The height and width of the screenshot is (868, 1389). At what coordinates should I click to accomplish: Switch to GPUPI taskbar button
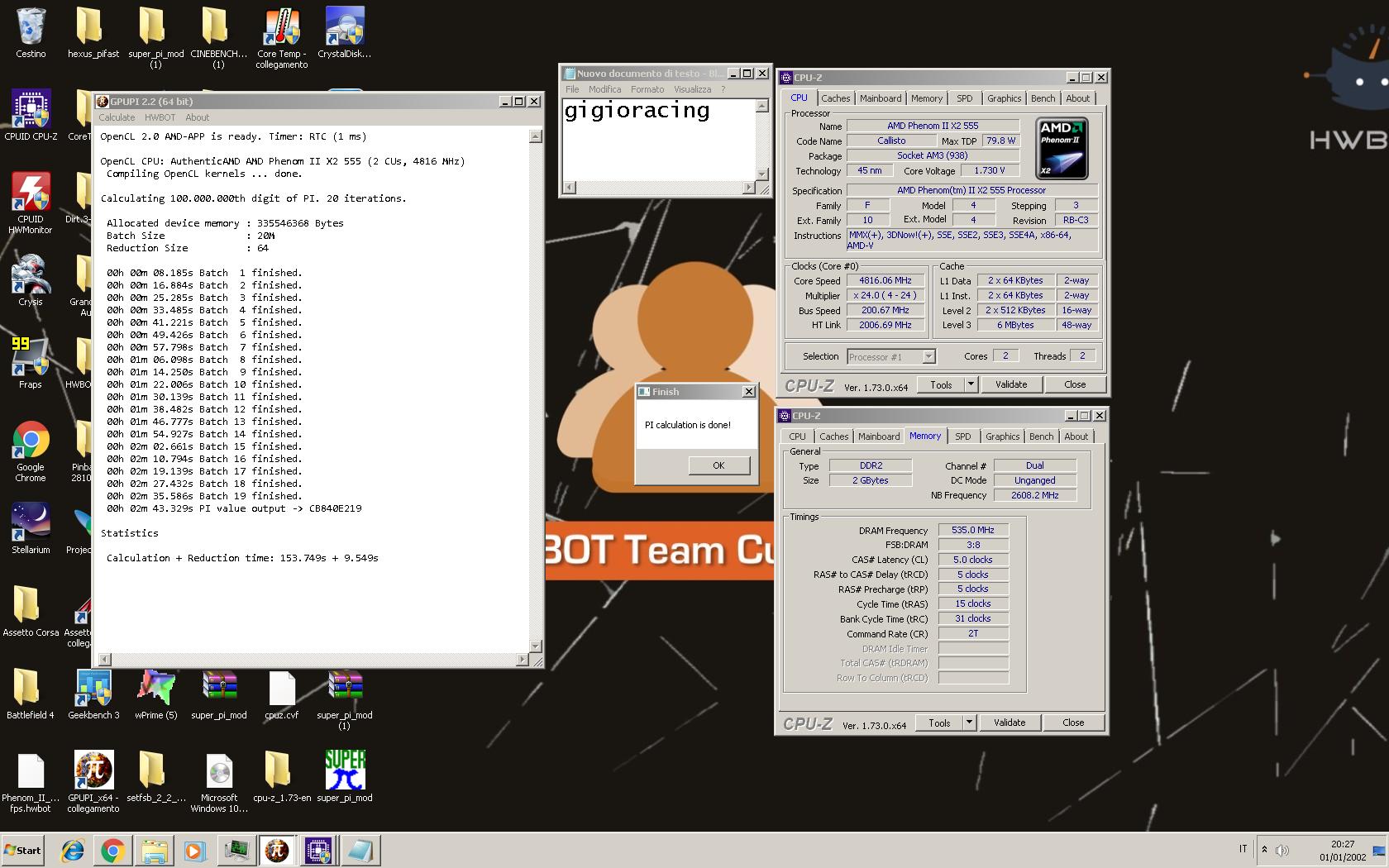(x=277, y=850)
